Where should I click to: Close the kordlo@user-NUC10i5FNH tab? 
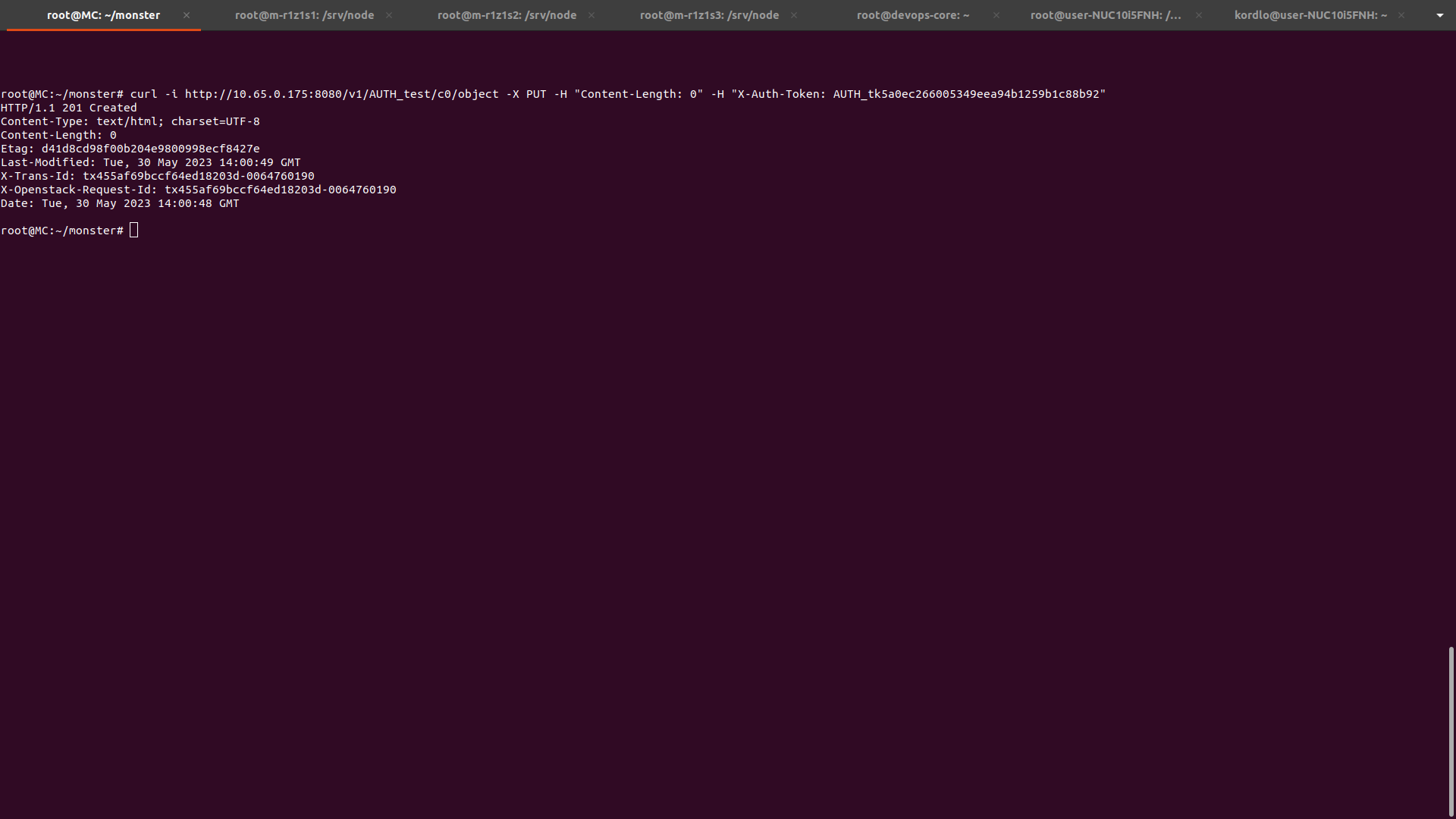point(1401,15)
